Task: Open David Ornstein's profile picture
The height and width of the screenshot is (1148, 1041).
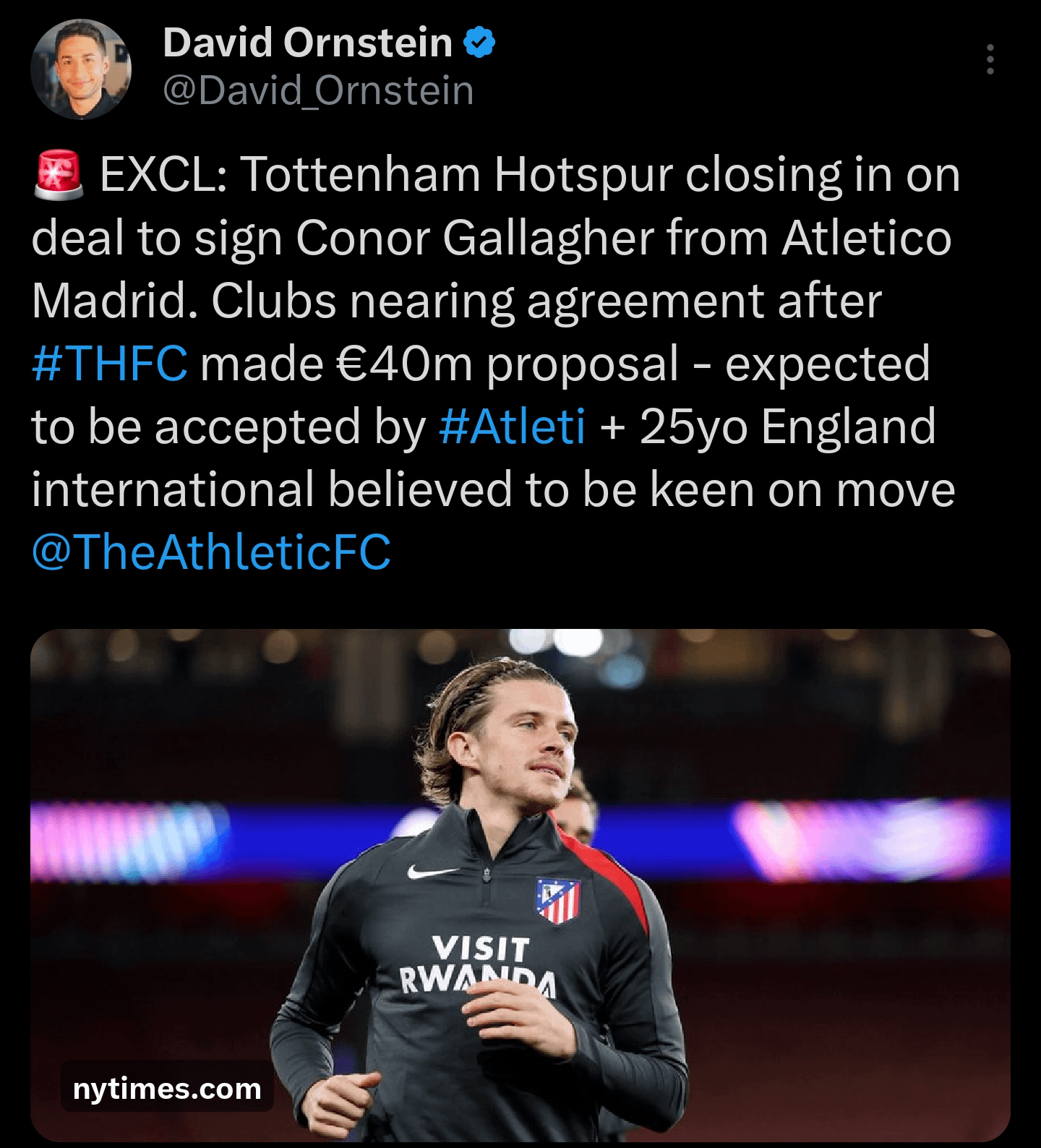Action: pos(81,69)
